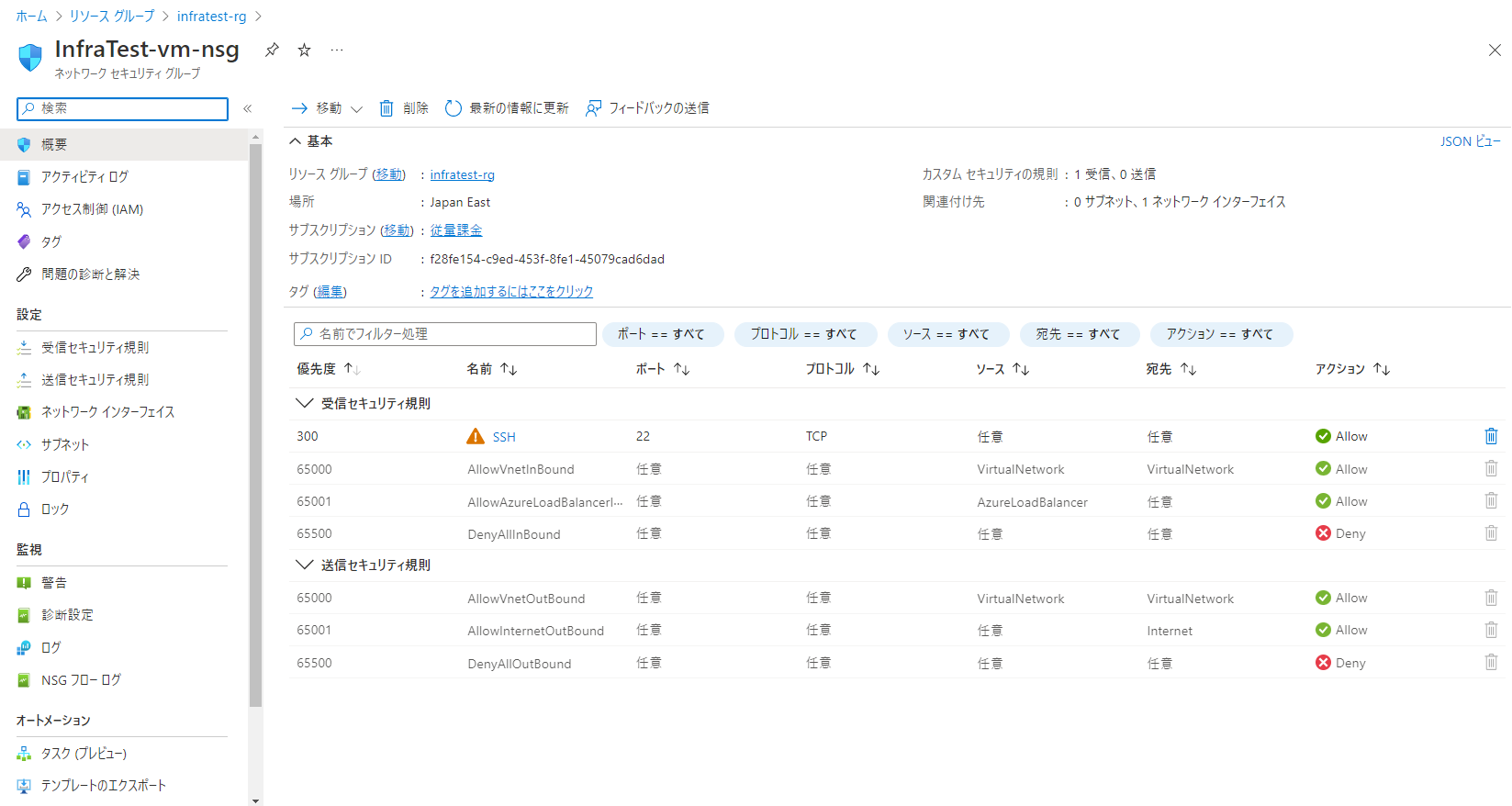Open フィードバックの送信
The image size is (1512, 806).
[x=647, y=108]
